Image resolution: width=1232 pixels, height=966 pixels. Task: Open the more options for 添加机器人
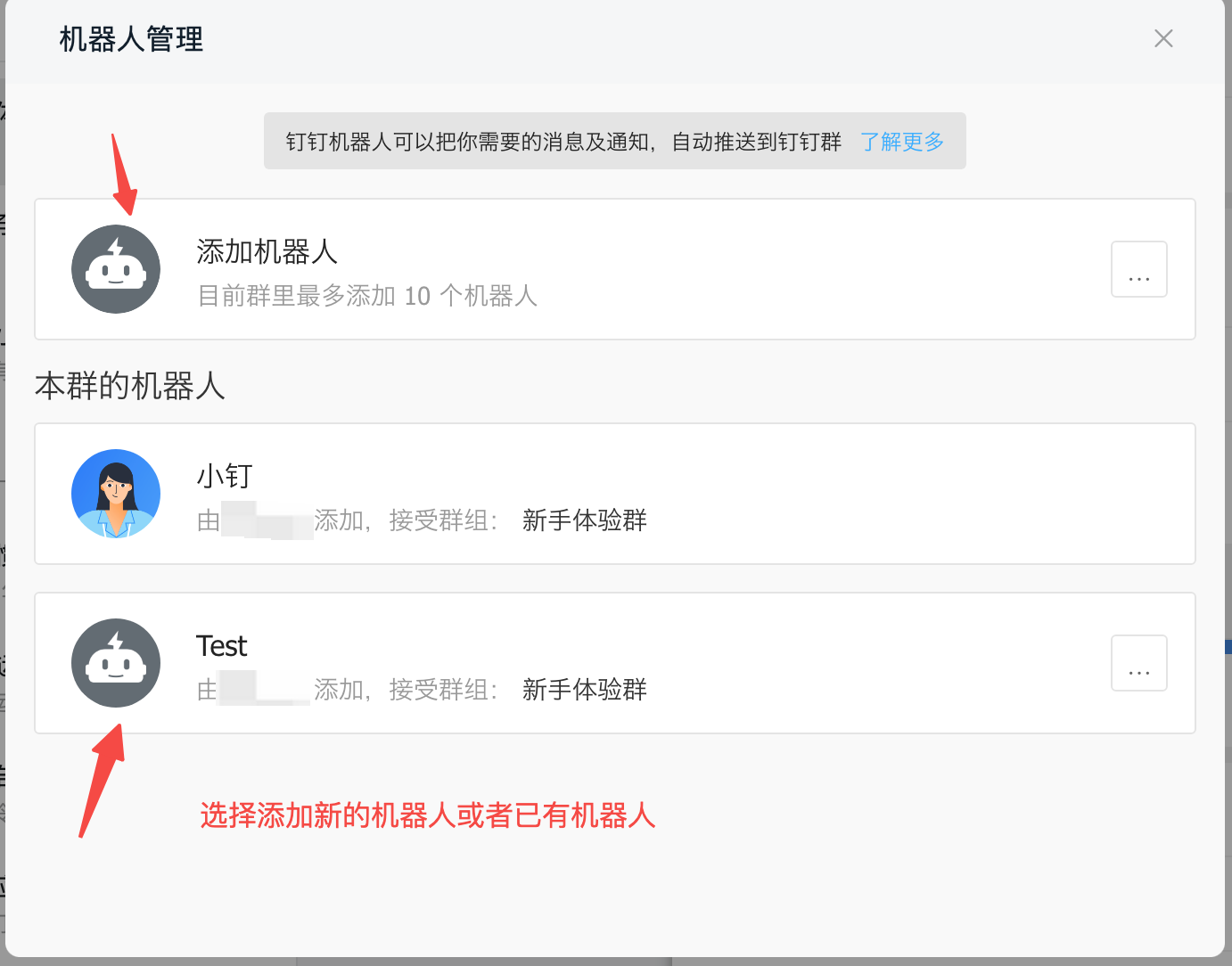tap(1139, 269)
